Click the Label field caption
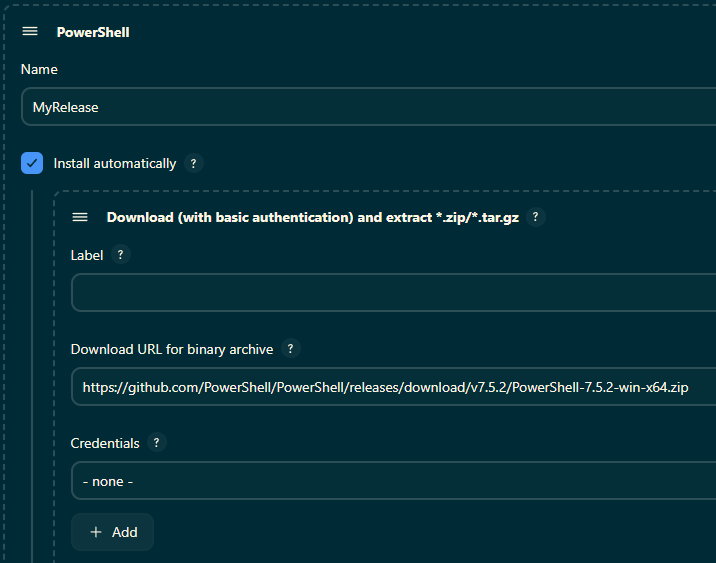 87,255
